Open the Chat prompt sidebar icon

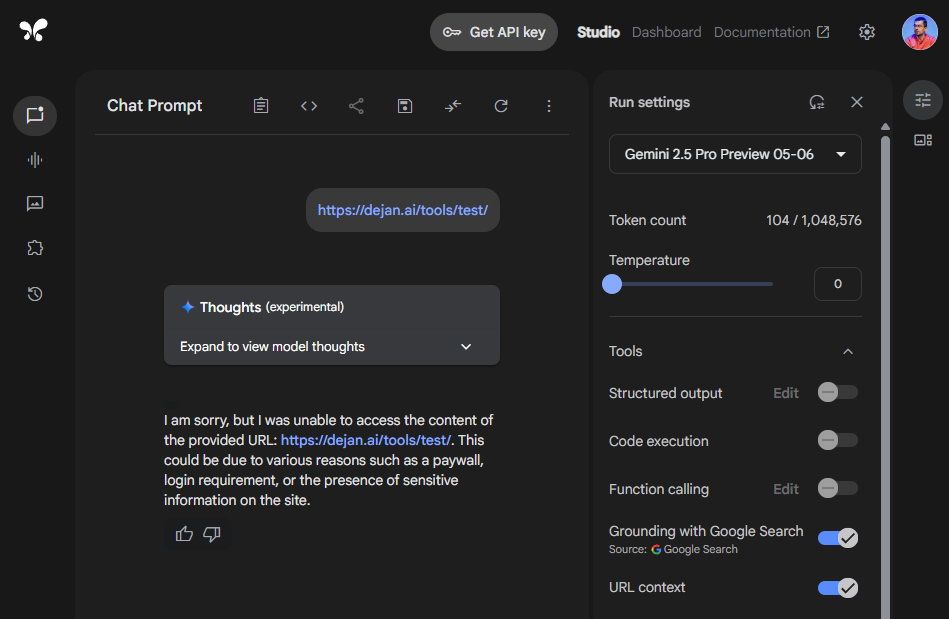(x=35, y=115)
